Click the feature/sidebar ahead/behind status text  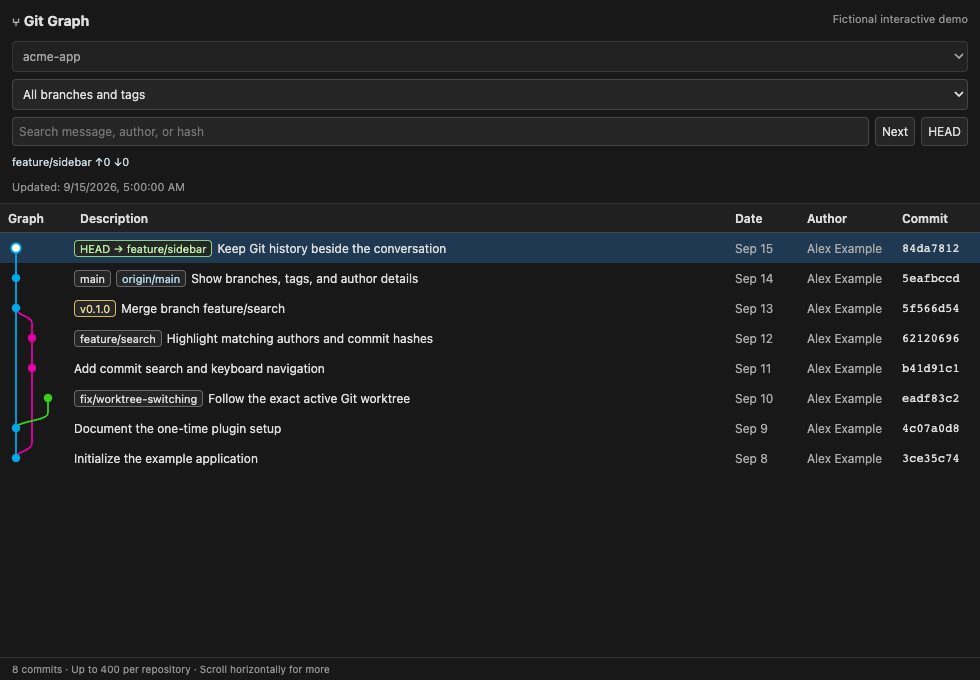(x=71, y=162)
